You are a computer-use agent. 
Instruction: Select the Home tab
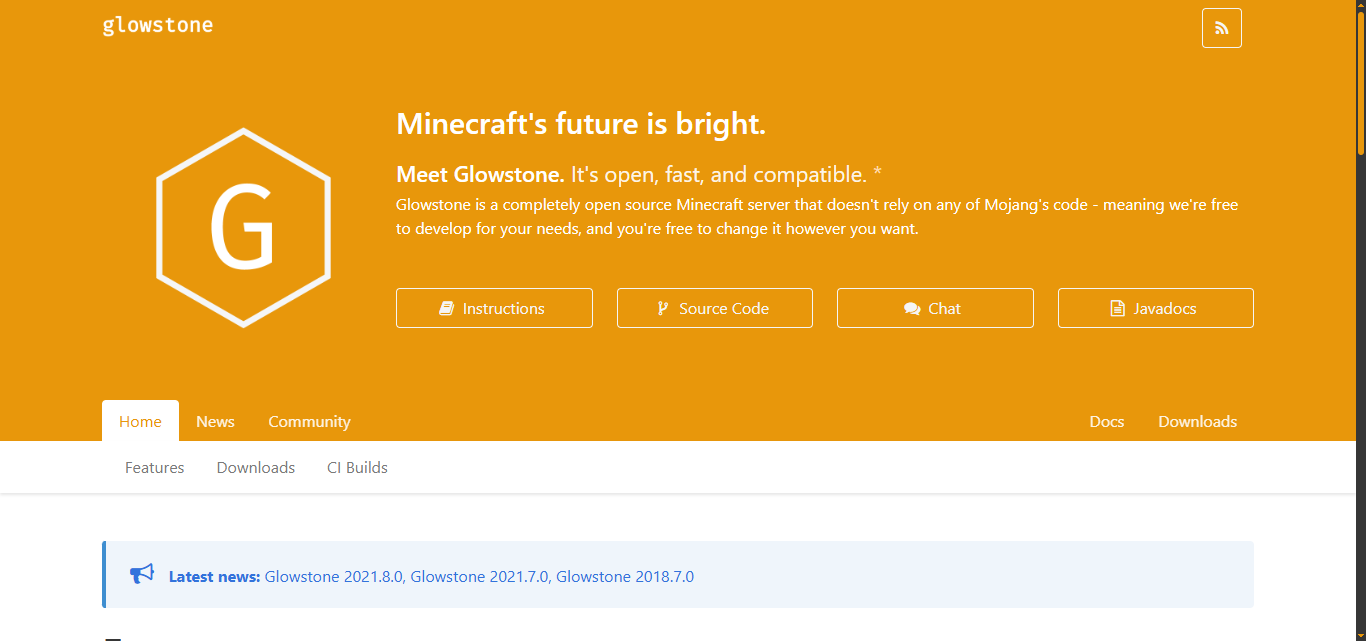(x=140, y=421)
